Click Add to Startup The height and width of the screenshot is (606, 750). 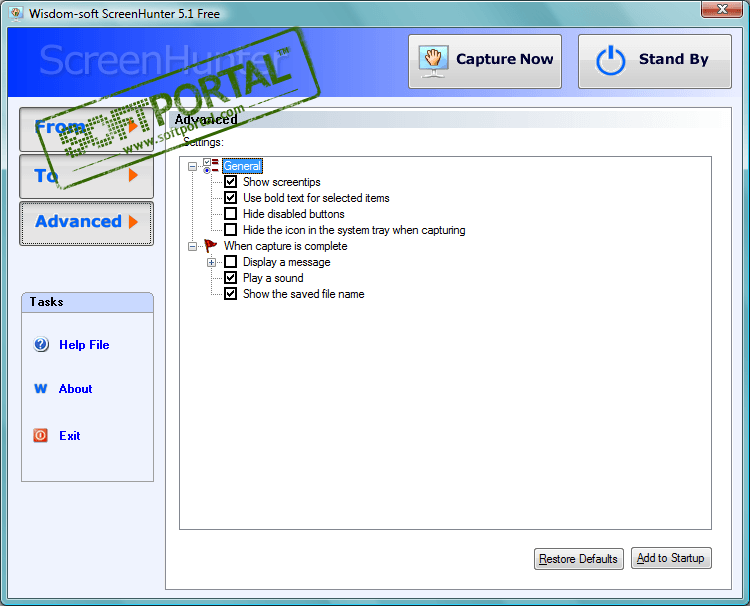point(671,558)
